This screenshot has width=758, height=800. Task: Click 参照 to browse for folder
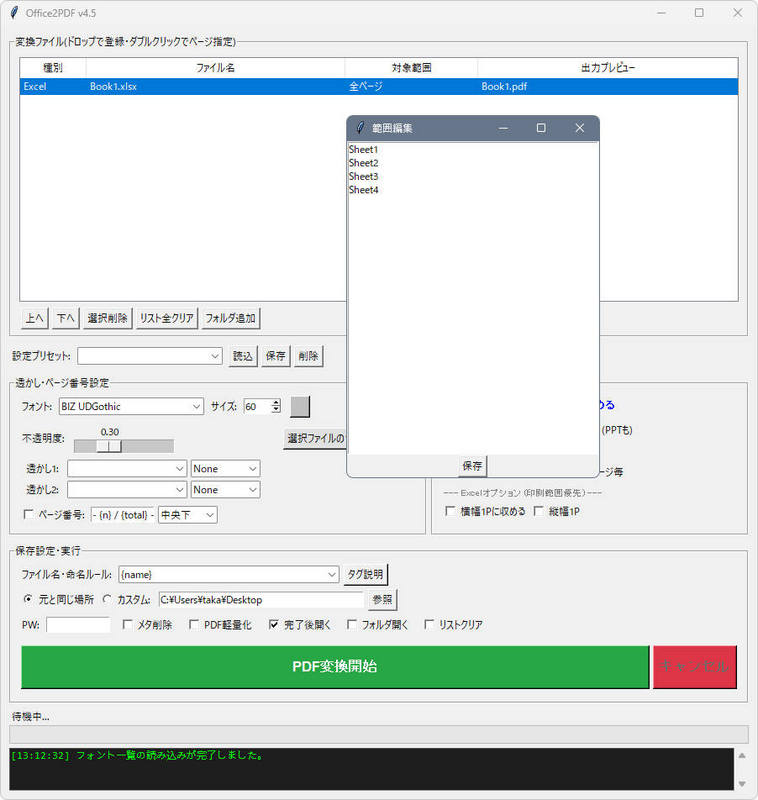point(382,600)
